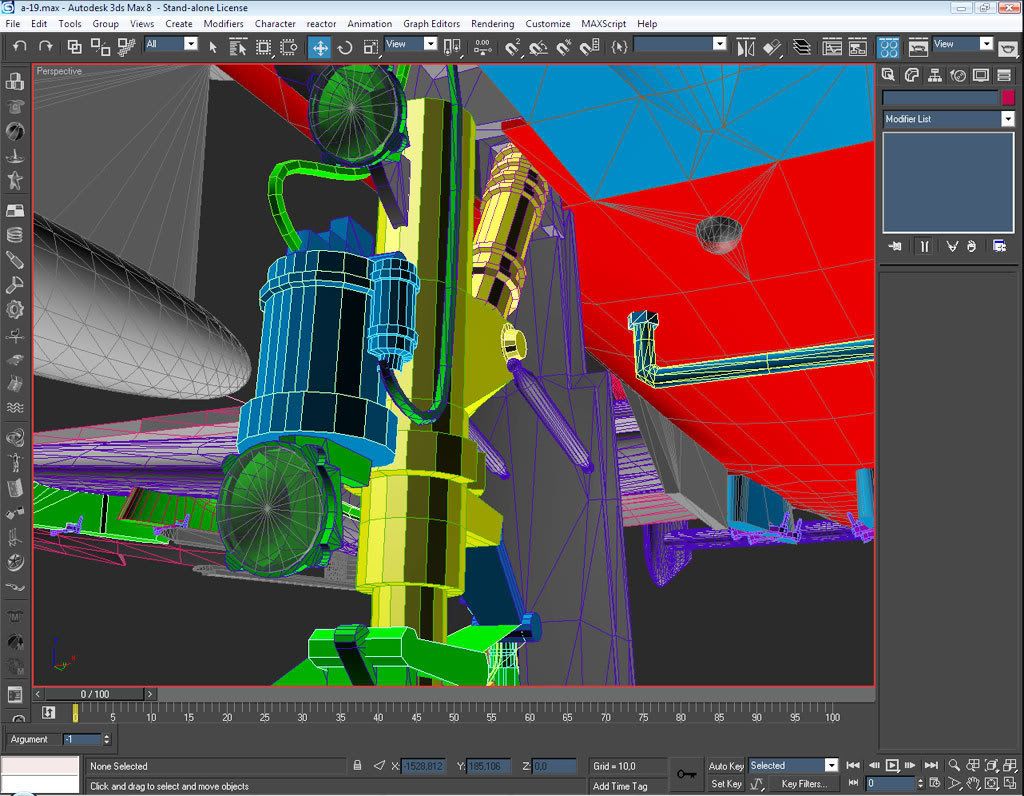Click the Mirror tool icon
1024x796 pixels.
pyautogui.click(x=746, y=47)
